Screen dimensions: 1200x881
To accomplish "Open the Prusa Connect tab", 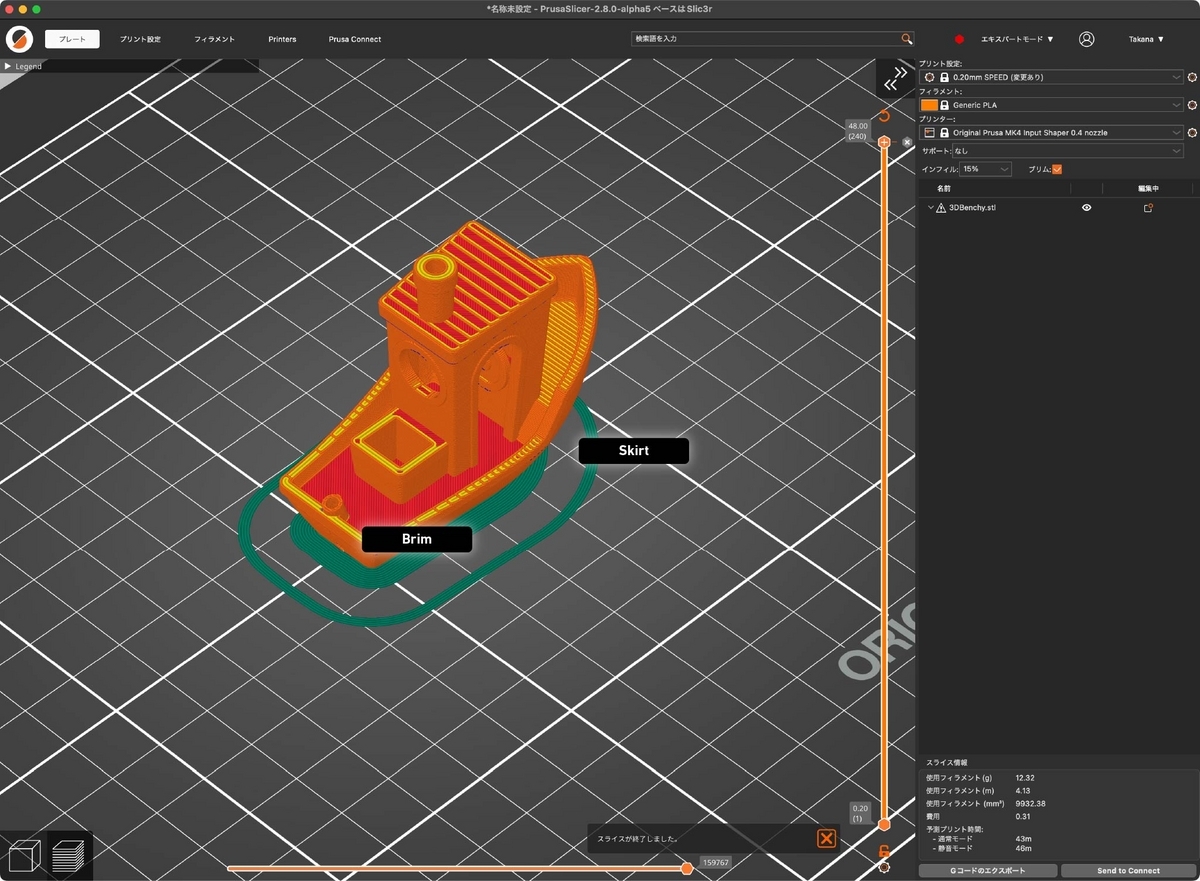I will 354,39.
